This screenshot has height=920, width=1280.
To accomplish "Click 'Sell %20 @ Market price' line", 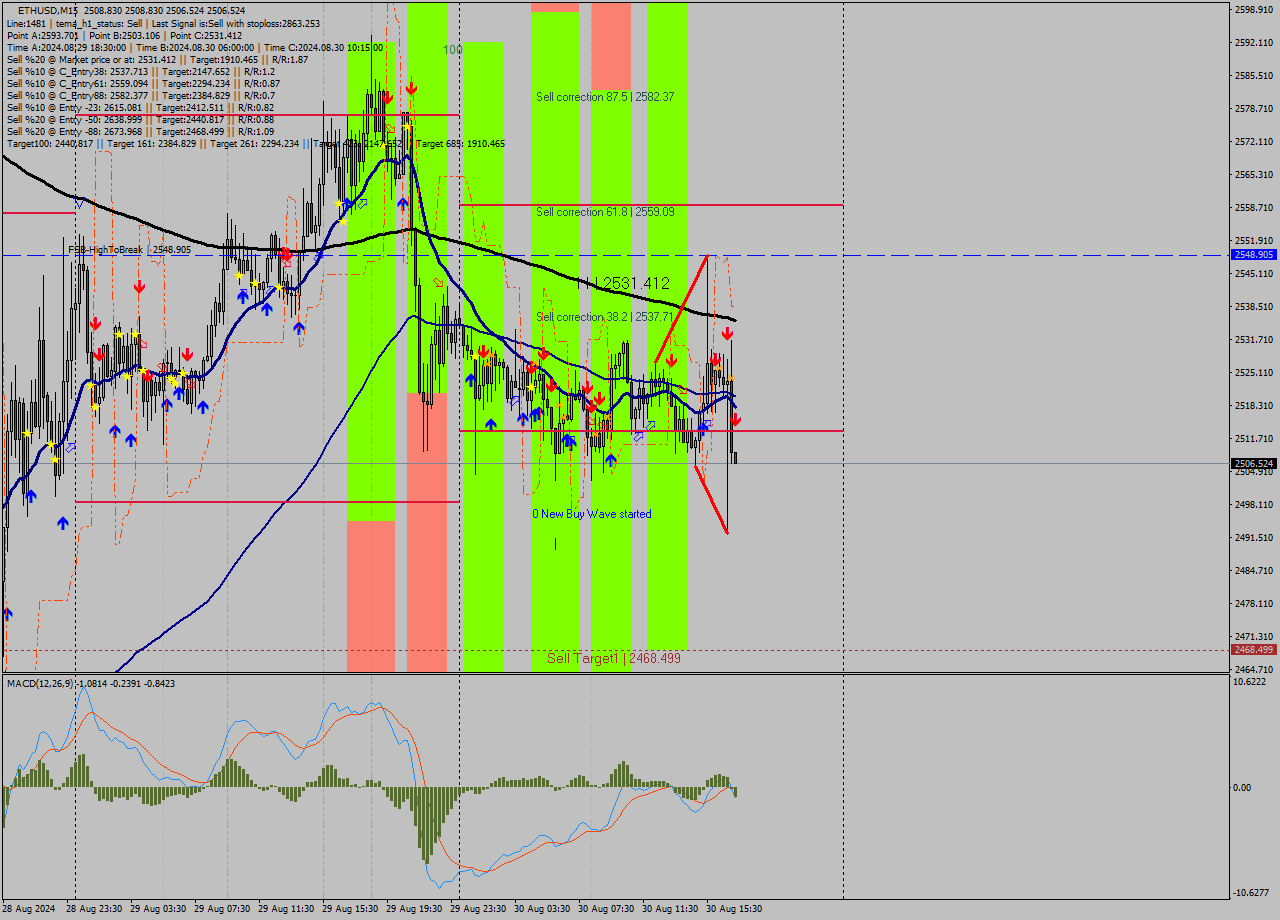I will point(157,59).
